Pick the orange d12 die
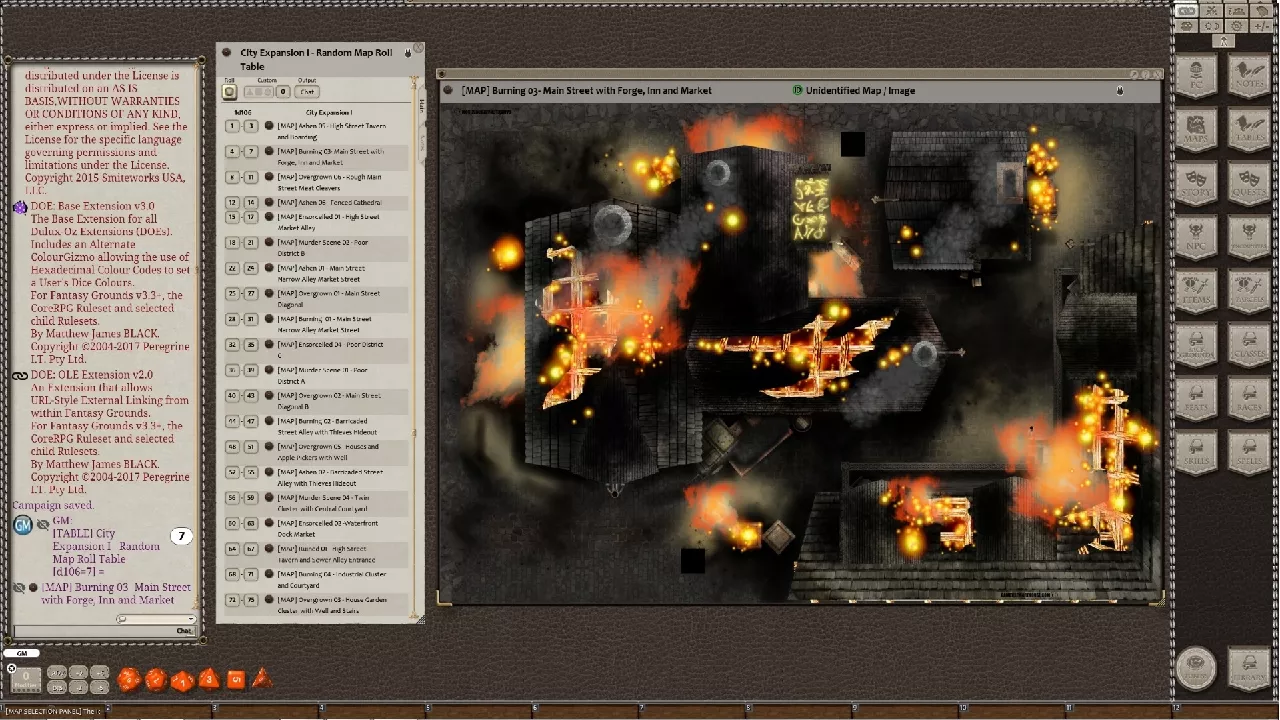1280x720 pixels. point(155,680)
